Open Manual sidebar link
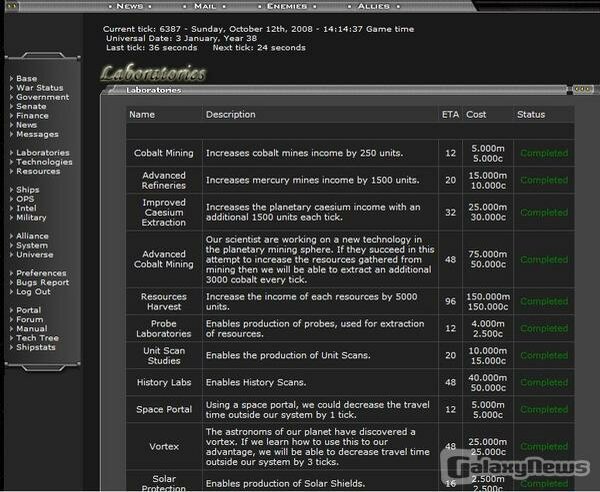This screenshot has height=492, width=600. tap(32, 329)
